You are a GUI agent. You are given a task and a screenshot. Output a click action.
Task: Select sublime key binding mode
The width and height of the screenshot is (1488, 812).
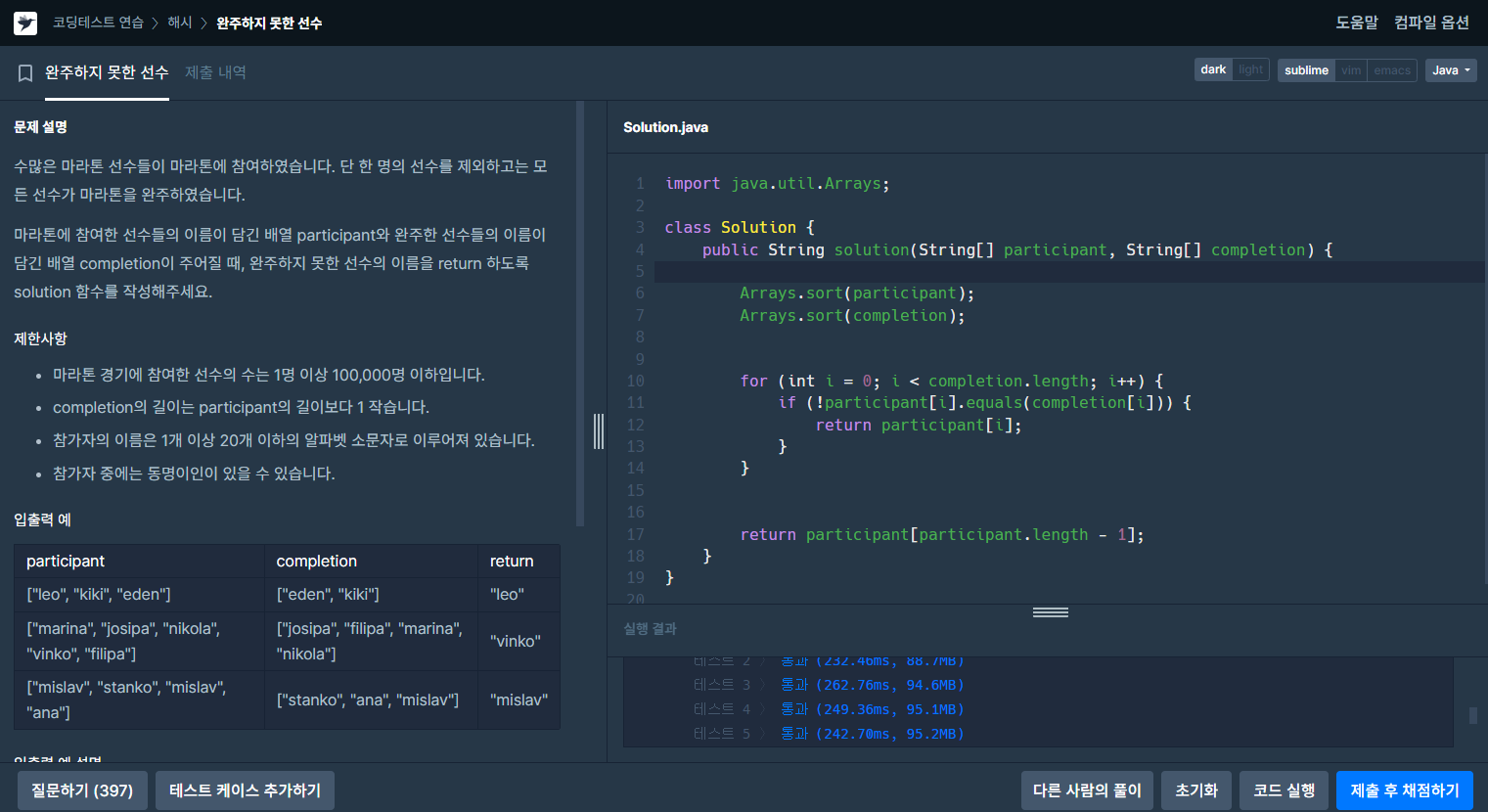1306,70
